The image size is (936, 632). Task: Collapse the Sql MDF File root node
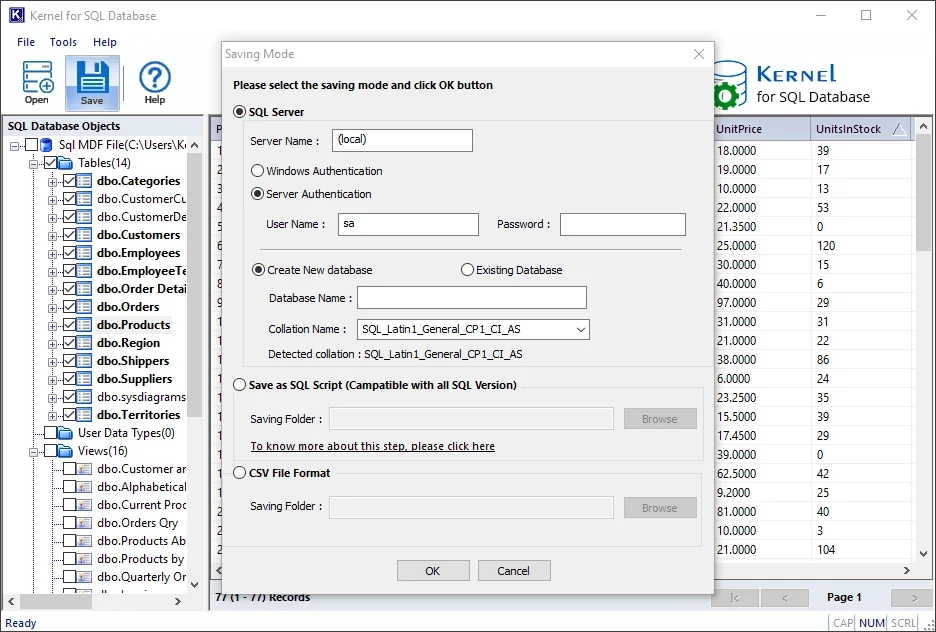click(15, 146)
